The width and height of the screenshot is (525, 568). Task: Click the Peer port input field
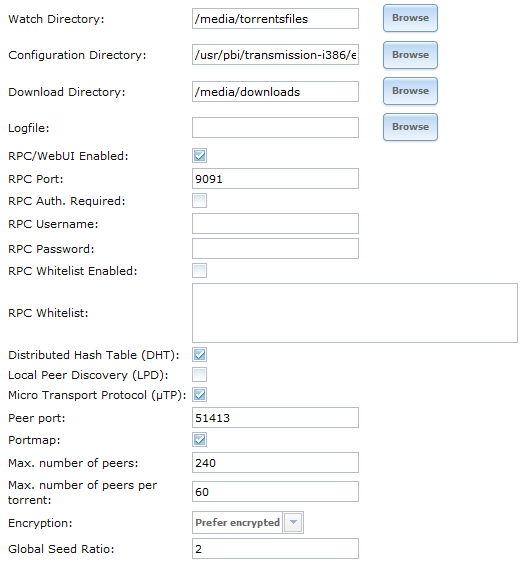[x=275, y=418]
